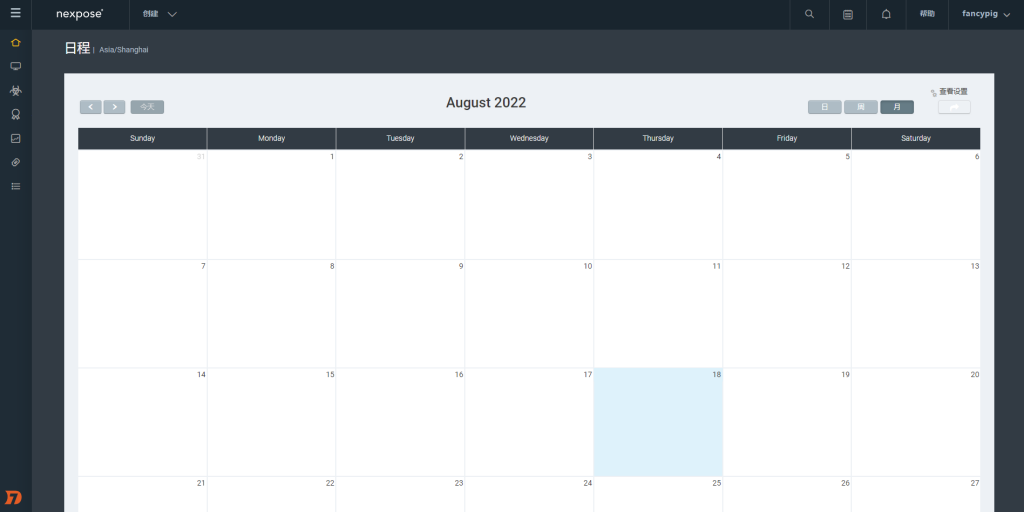1024x512 pixels.
Task: Select the August 10 day cell
Action: click(529, 313)
